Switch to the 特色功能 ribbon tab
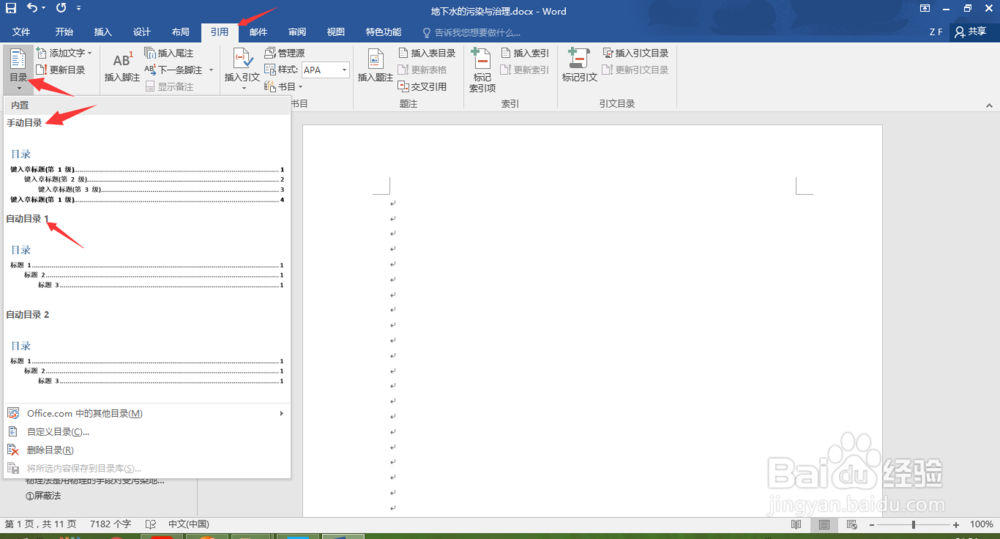This screenshot has height=539, width=1000. [383, 32]
